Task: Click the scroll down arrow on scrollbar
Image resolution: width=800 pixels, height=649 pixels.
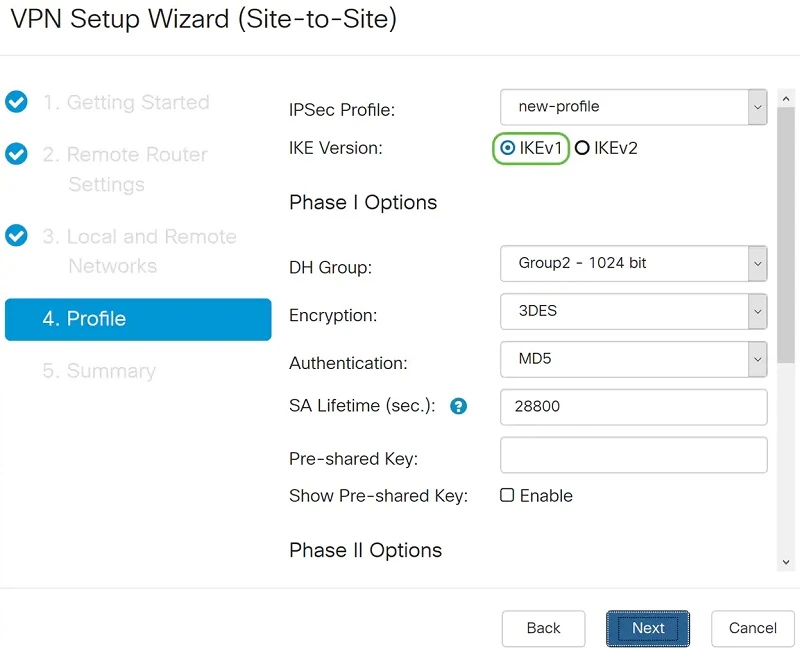Action: (786, 563)
